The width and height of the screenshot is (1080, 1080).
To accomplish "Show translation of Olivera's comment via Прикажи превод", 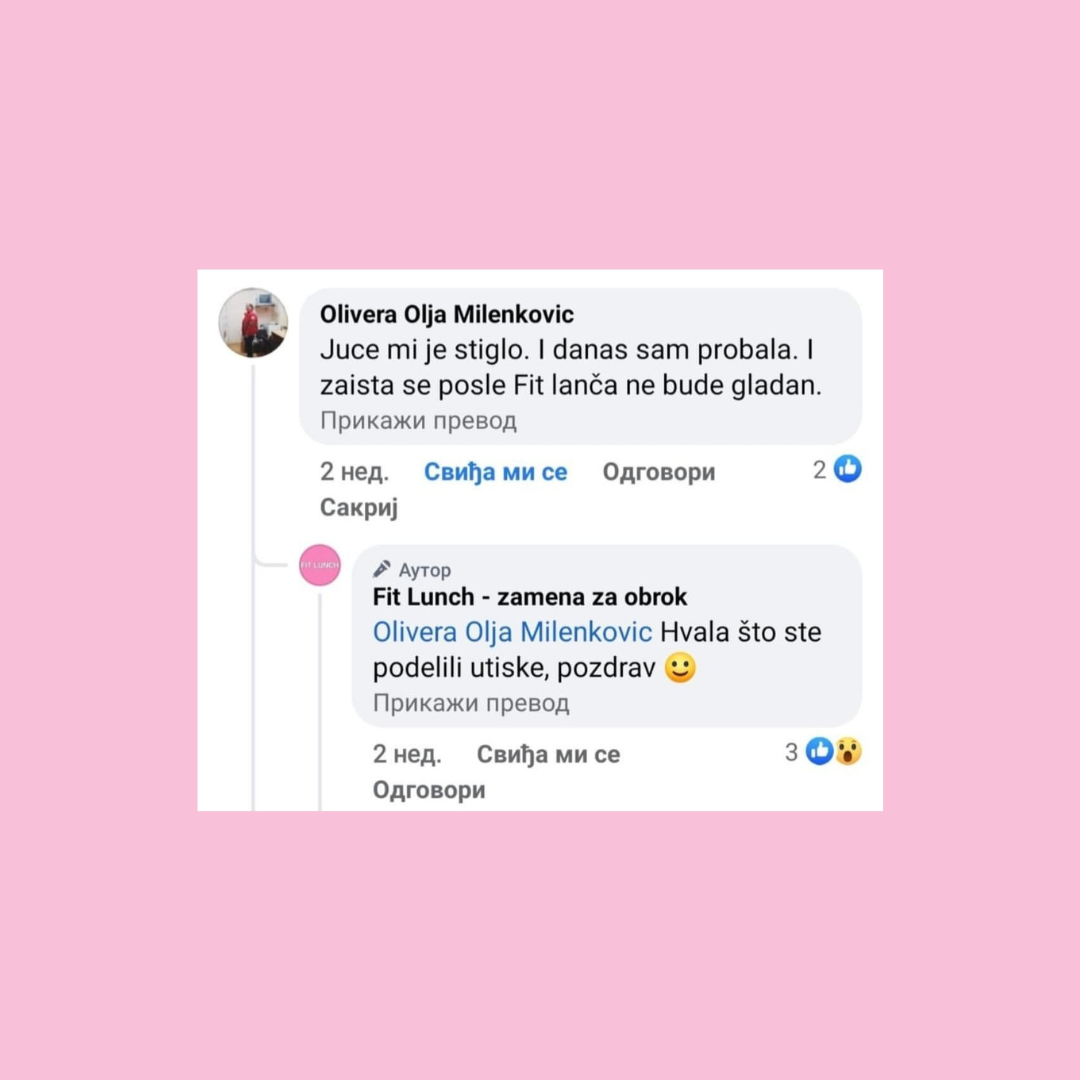I will click(418, 420).
